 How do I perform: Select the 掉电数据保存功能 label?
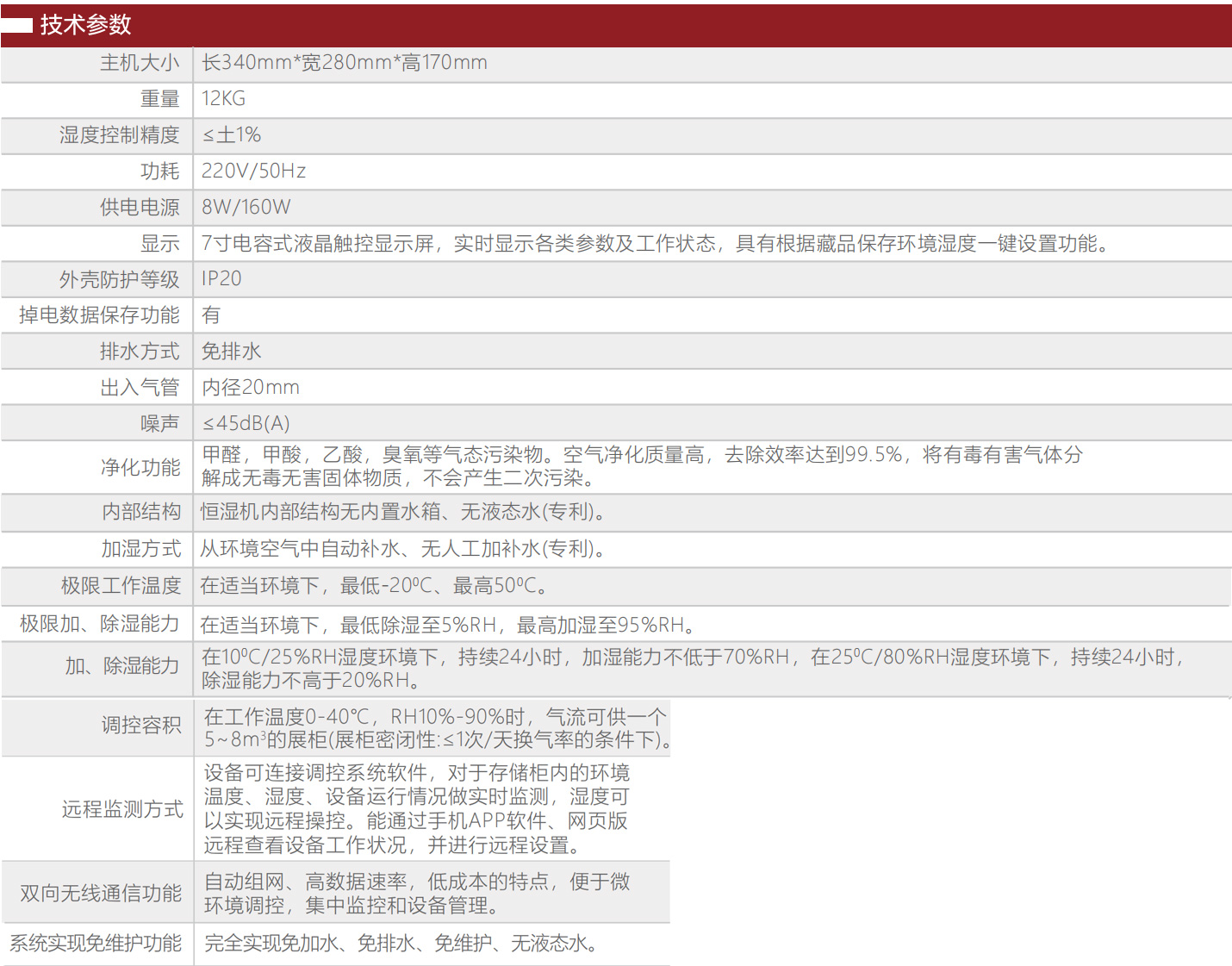pyautogui.click(x=99, y=315)
